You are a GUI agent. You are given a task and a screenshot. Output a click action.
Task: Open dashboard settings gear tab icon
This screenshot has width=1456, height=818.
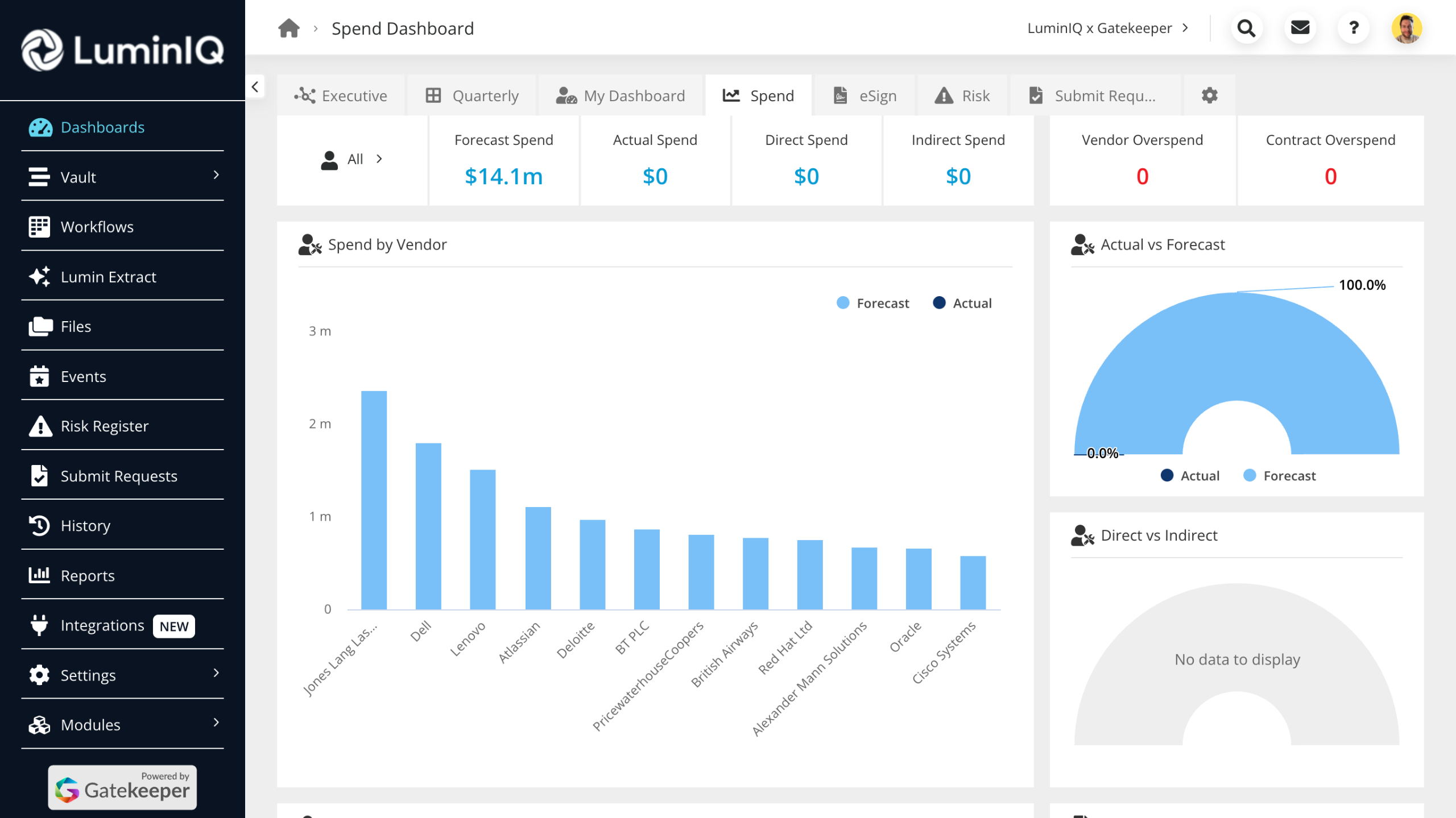[x=1209, y=95]
